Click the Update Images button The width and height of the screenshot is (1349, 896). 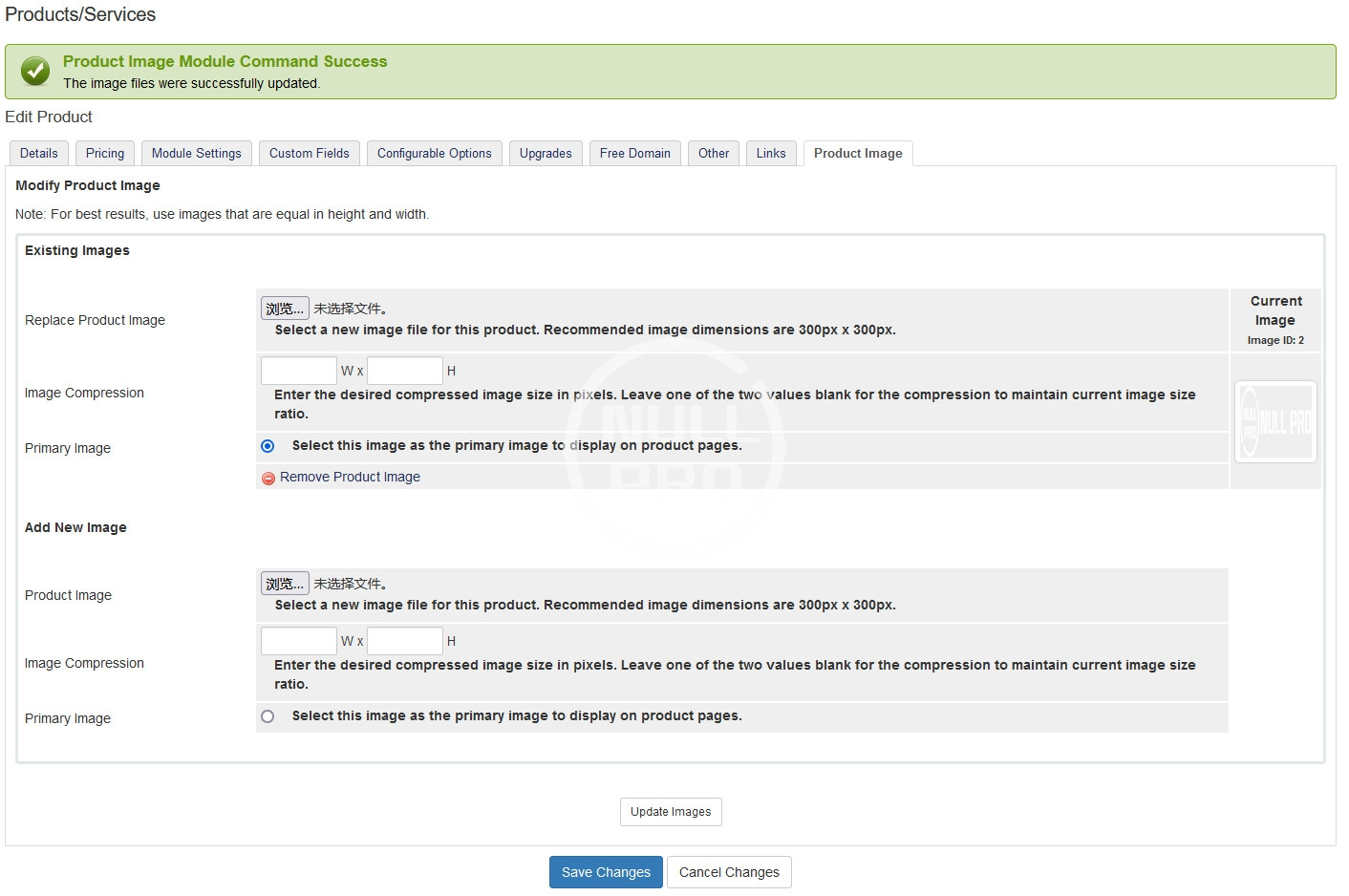[671, 812]
